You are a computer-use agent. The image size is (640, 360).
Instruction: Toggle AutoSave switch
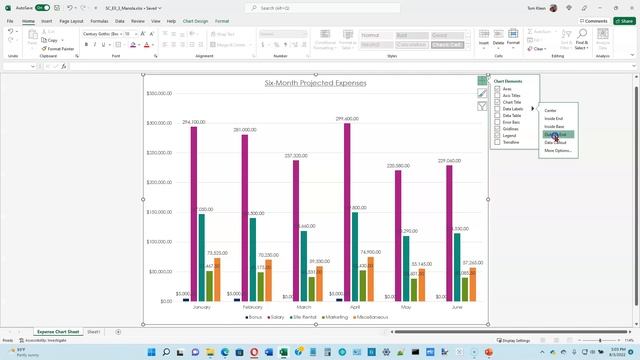click(x=42, y=8)
